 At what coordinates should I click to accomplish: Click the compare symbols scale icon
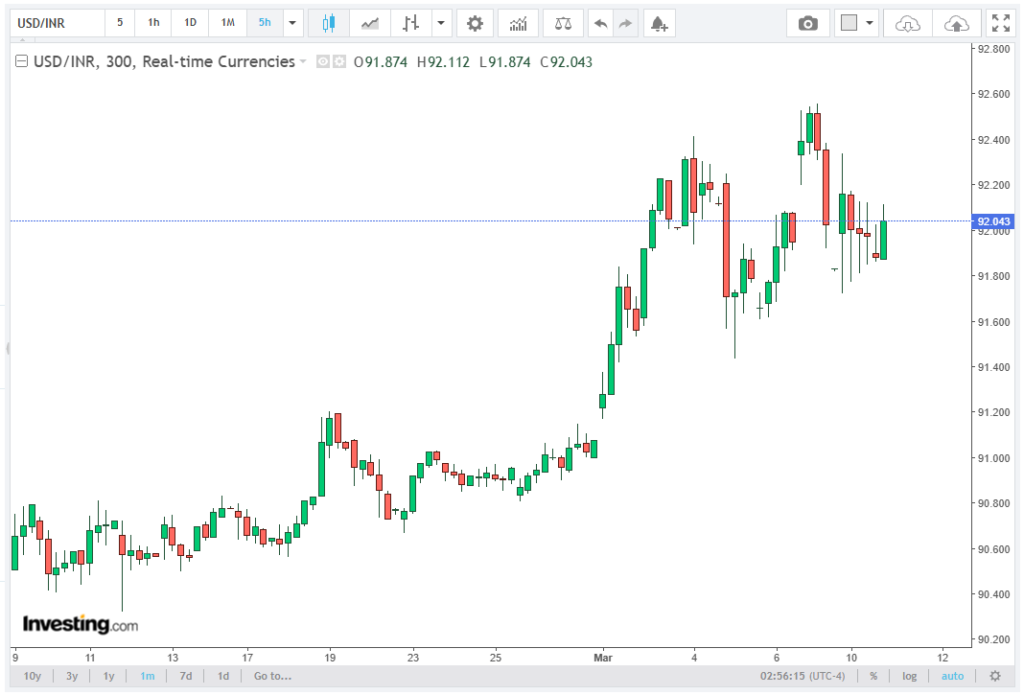(564, 23)
